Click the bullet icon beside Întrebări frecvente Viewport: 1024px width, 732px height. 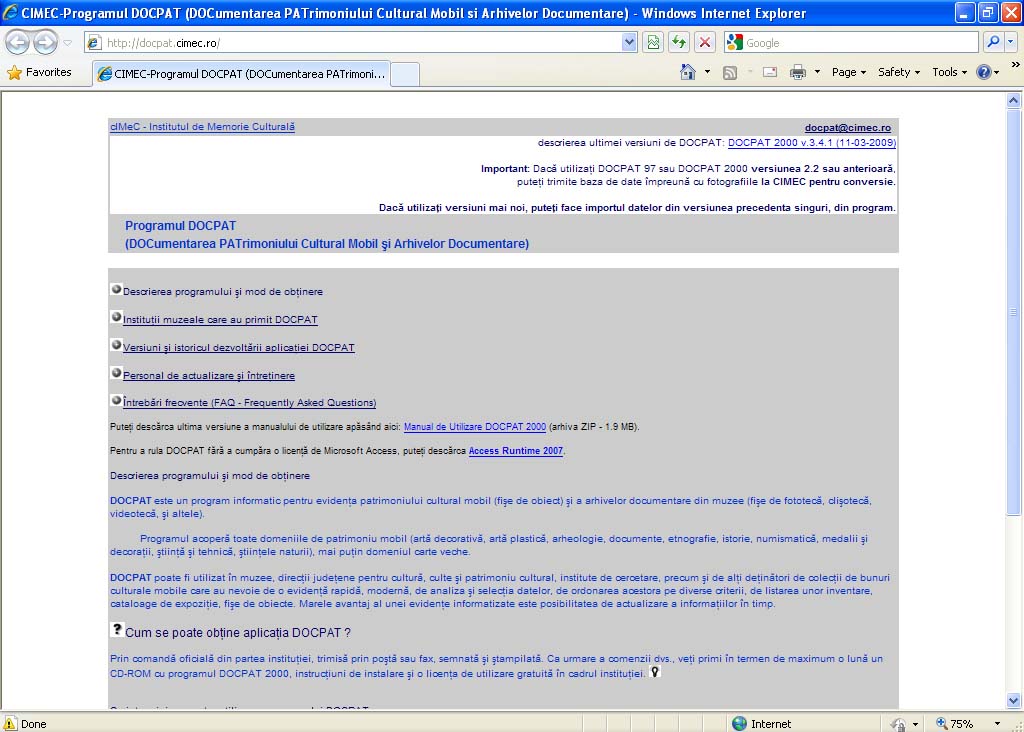tap(116, 400)
